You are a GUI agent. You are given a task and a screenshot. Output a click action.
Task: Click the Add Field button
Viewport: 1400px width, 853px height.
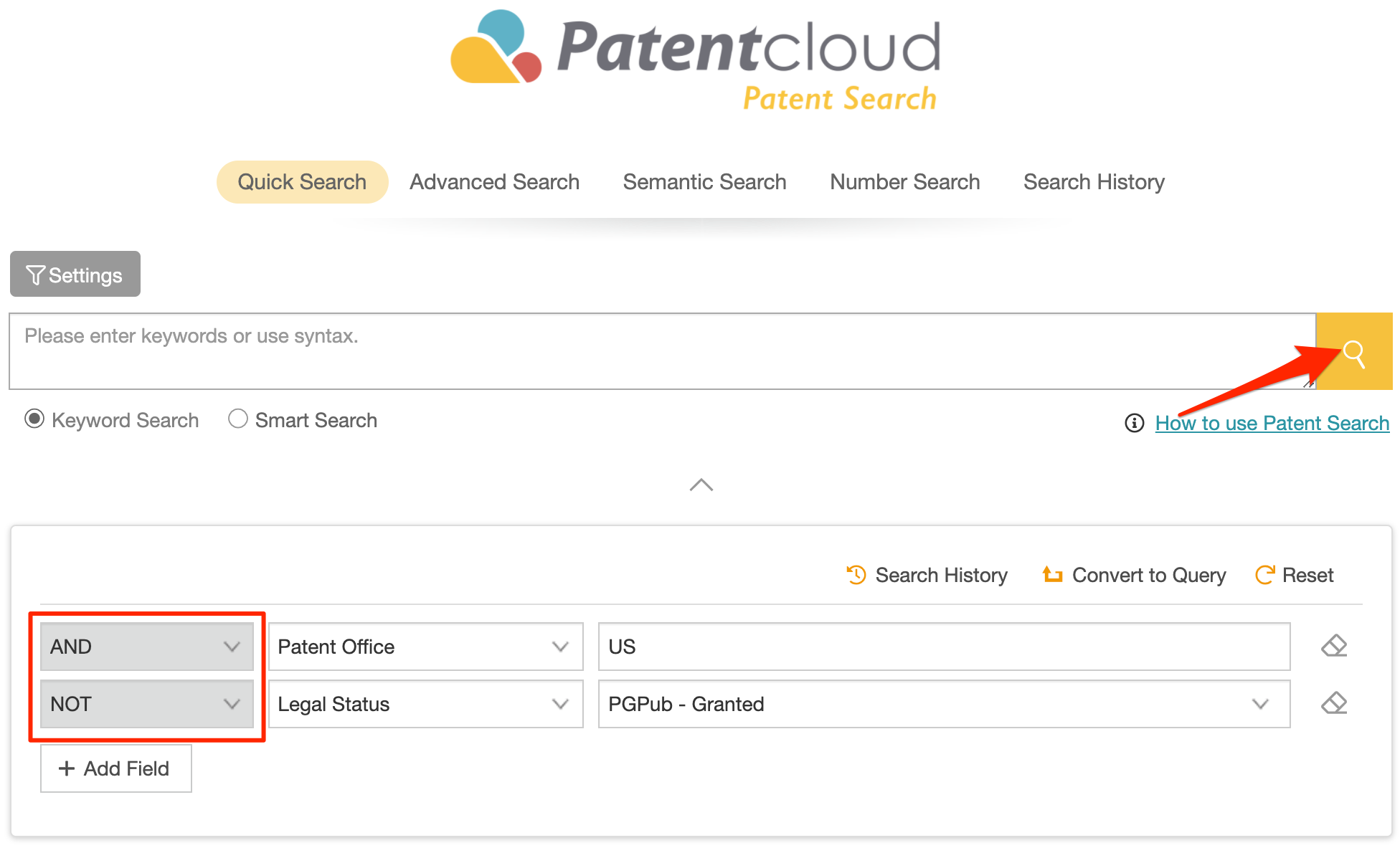pyautogui.click(x=116, y=768)
